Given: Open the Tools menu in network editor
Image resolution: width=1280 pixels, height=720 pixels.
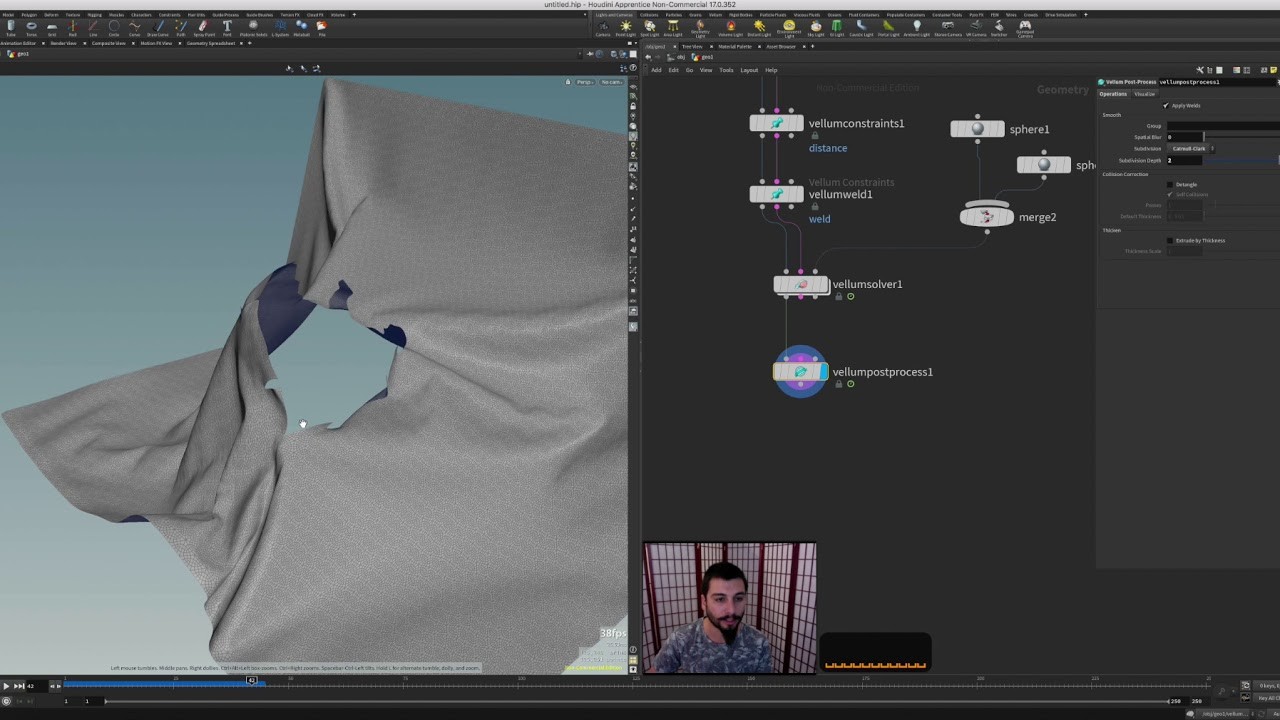Looking at the screenshot, I should coord(727,70).
